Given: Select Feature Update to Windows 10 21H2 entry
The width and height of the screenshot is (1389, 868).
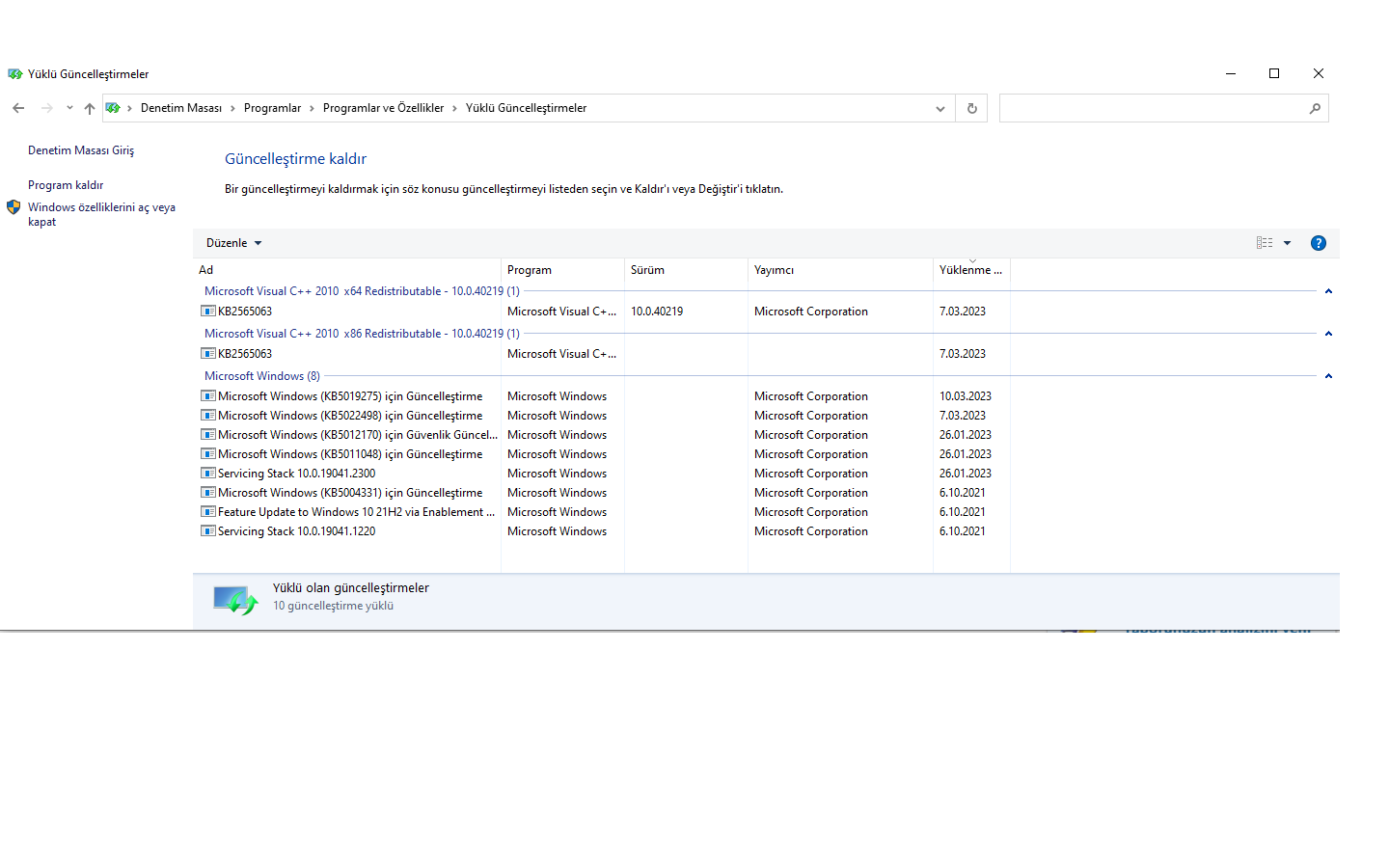Looking at the screenshot, I should click(x=357, y=512).
